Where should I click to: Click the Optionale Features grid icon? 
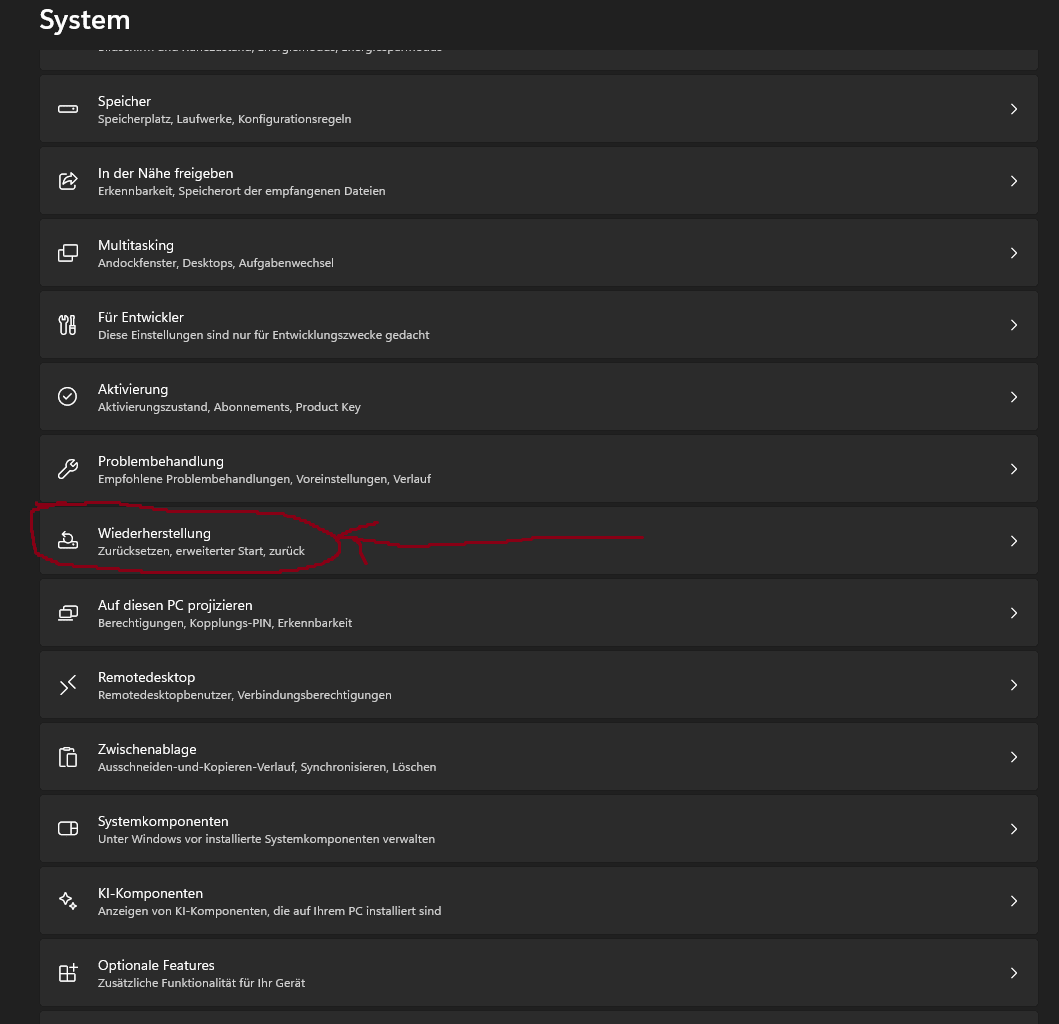[x=68, y=973]
